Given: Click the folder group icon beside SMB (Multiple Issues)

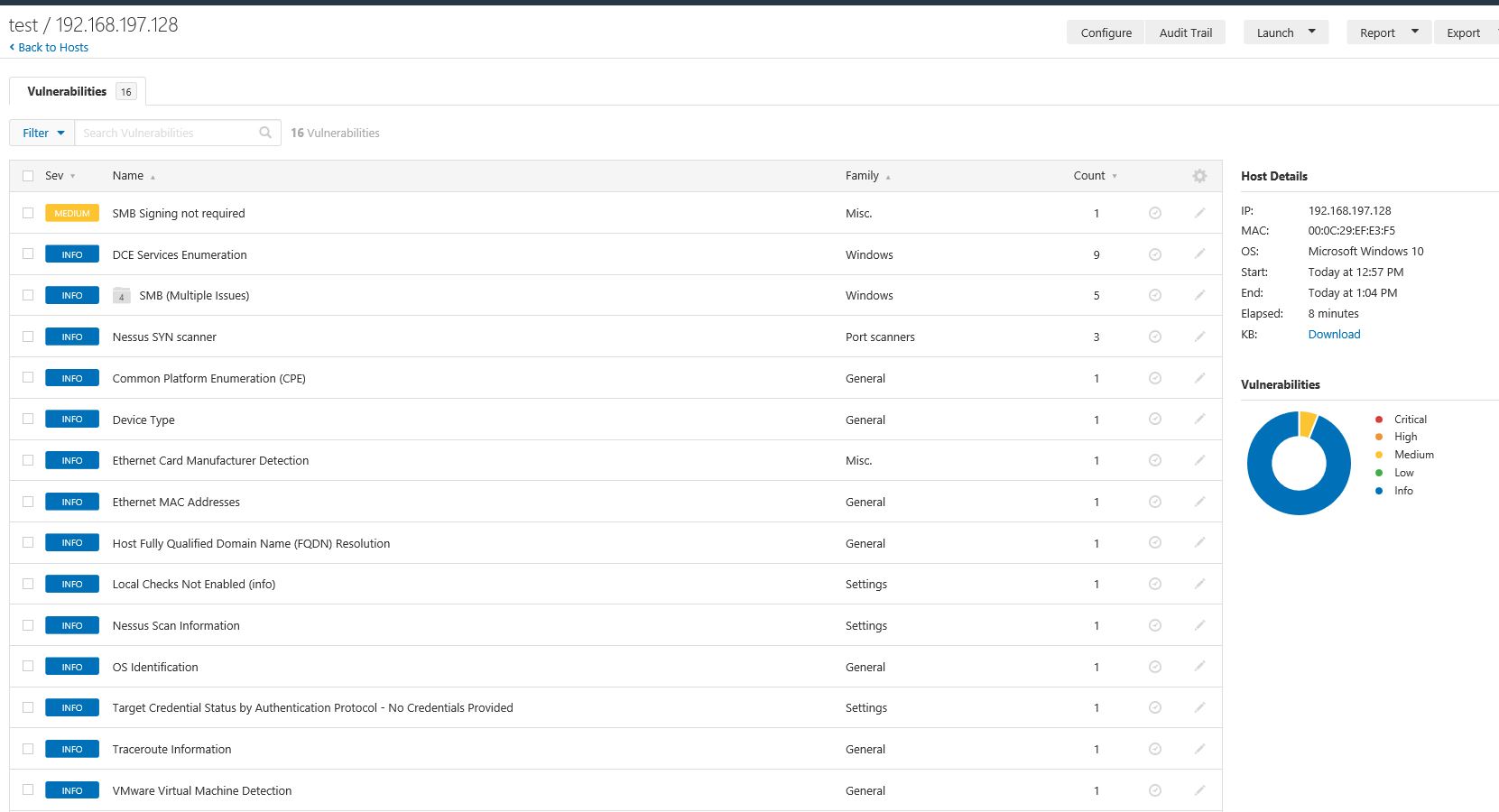Looking at the screenshot, I should (122, 296).
